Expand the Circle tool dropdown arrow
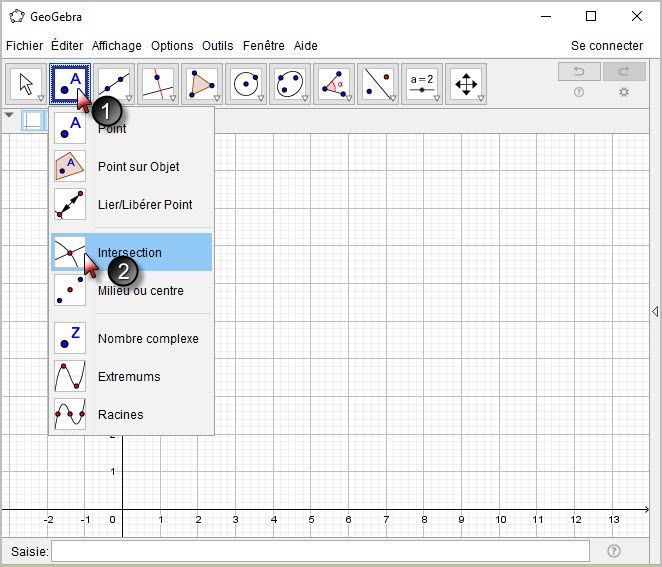Image resolution: width=662 pixels, height=567 pixels. tap(261, 98)
